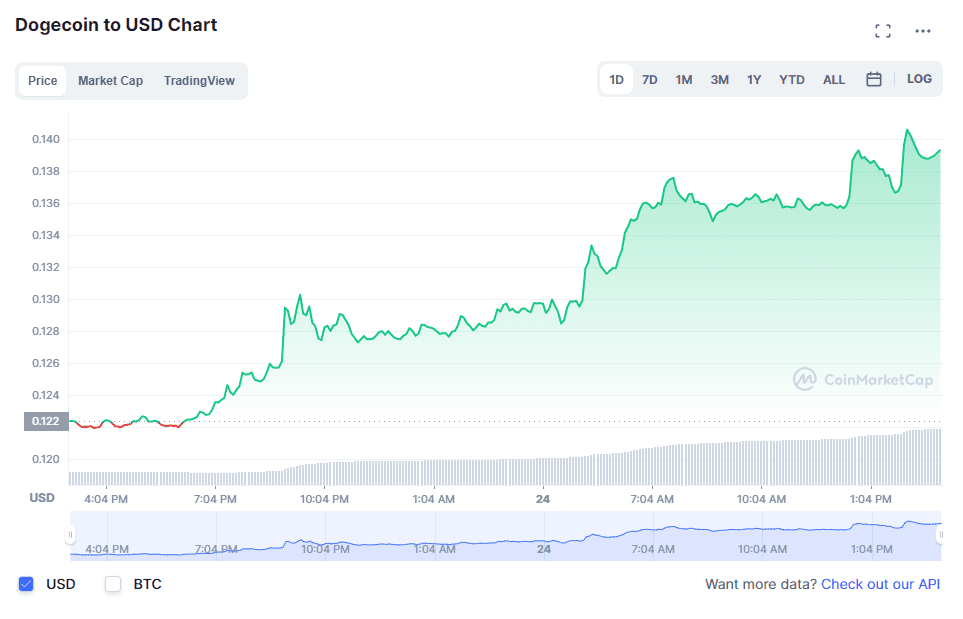Open the TradingView tab
Viewport: 963px width, 619px height.
[x=199, y=81]
